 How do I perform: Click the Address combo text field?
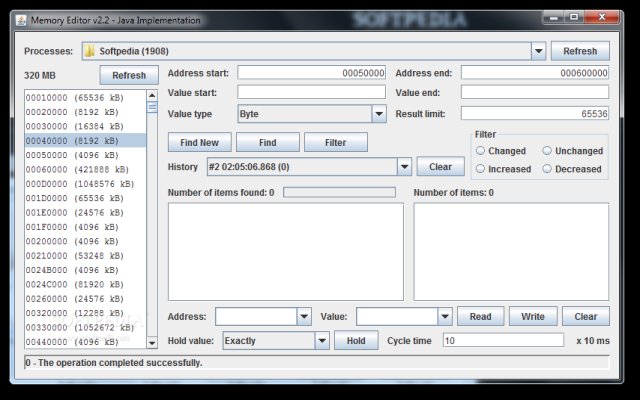(256, 316)
